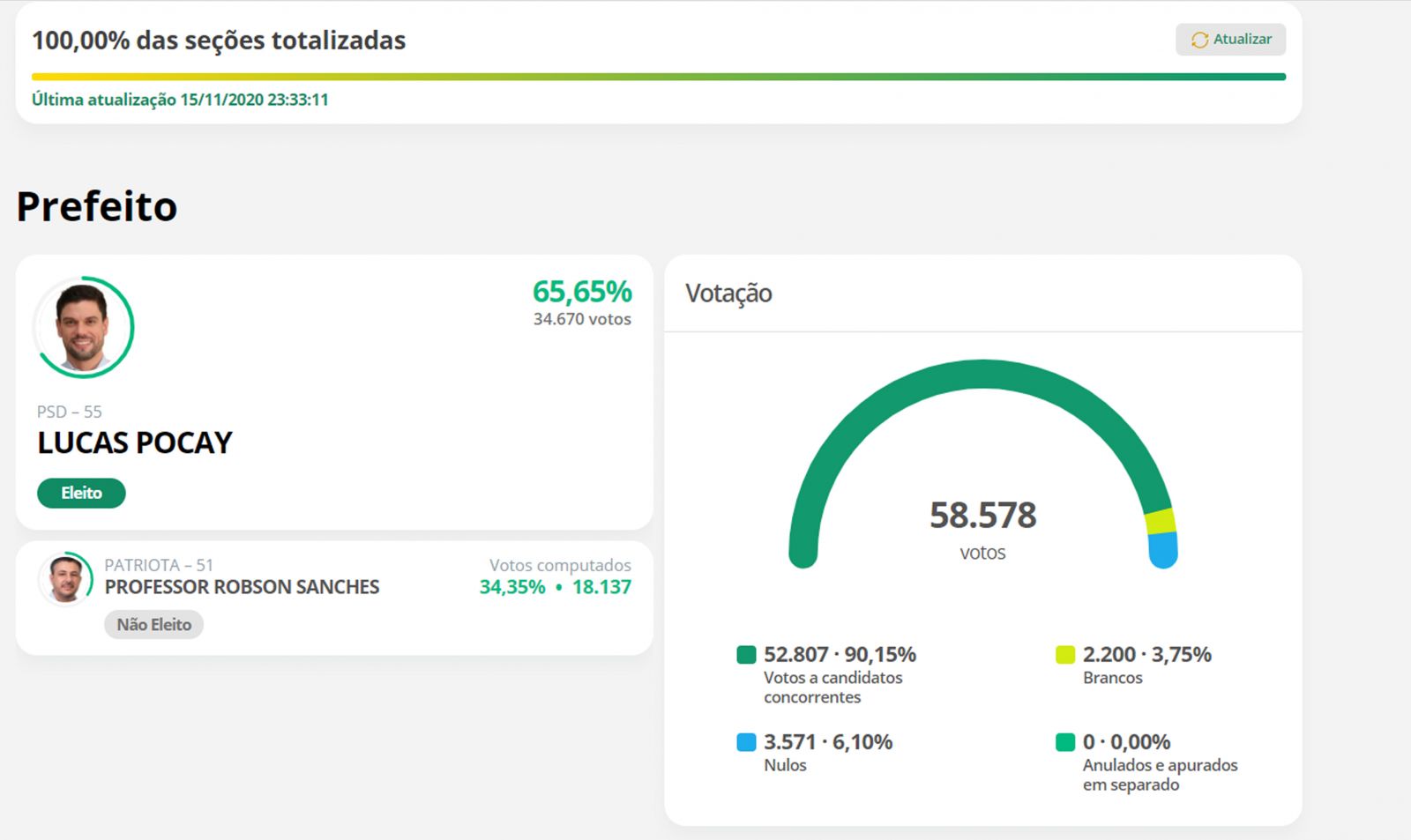The width and height of the screenshot is (1411, 840).
Task: Click the Atualizar refresh button
Action: click(x=1230, y=40)
